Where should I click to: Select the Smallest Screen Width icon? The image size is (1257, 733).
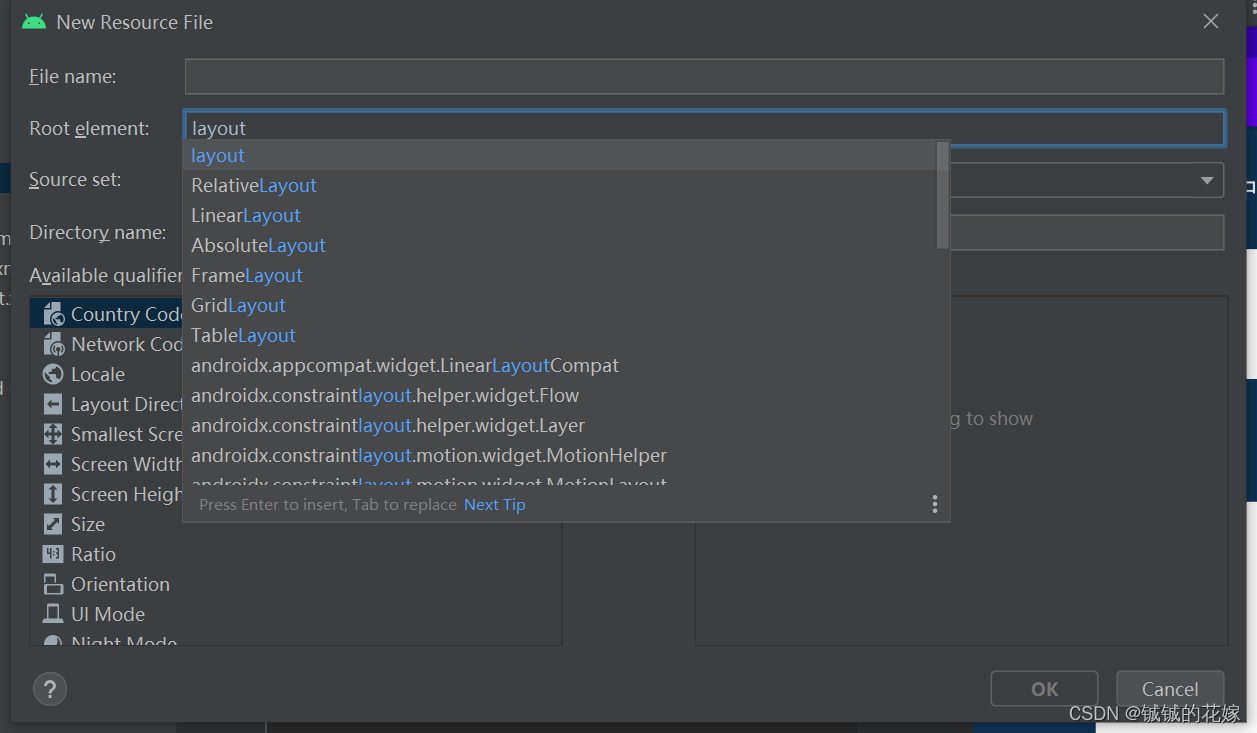click(x=53, y=434)
